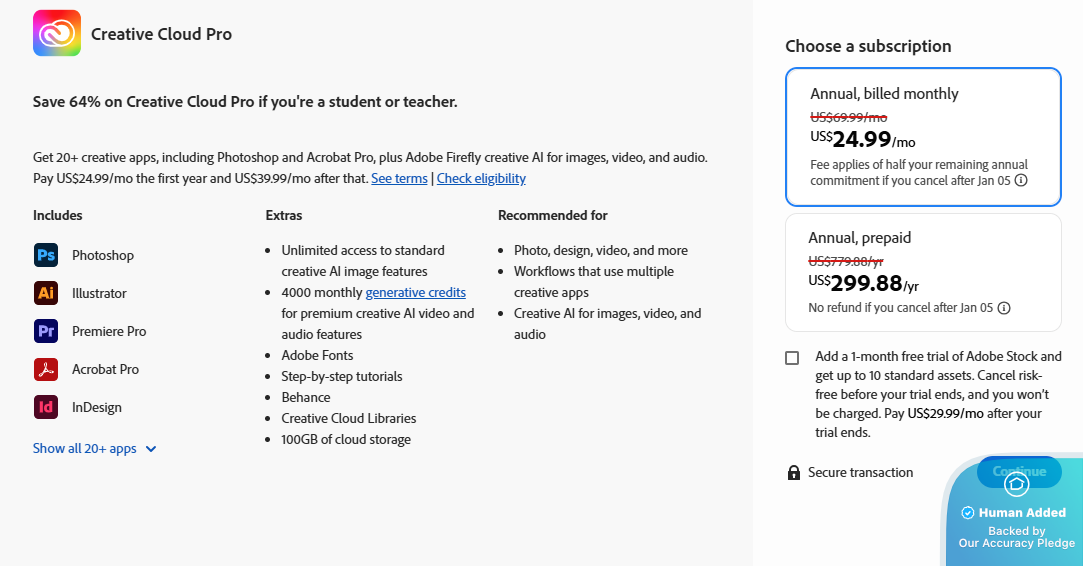The image size is (1083, 566).
Task: Click the chevron next to Show all apps
Action: (x=151, y=449)
